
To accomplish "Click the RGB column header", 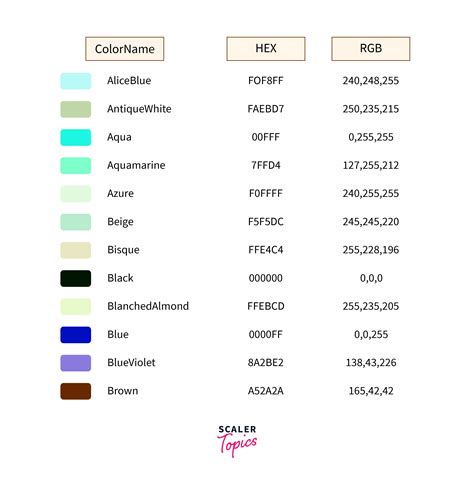I will click(371, 49).
